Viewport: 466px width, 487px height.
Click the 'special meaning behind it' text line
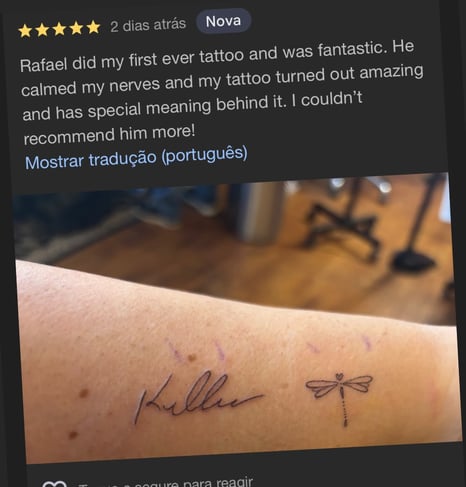[192, 106]
